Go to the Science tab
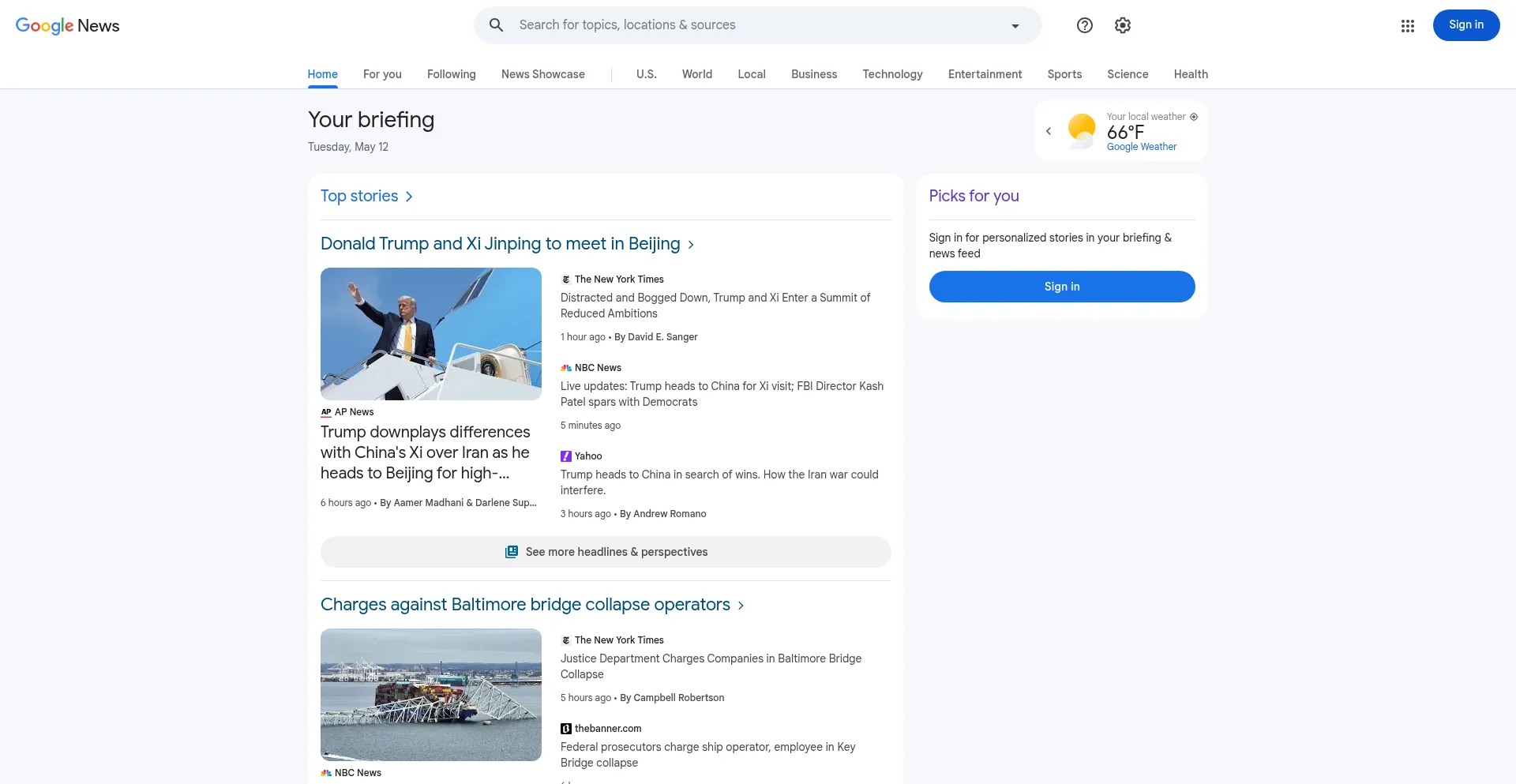 [x=1128, y=74]
